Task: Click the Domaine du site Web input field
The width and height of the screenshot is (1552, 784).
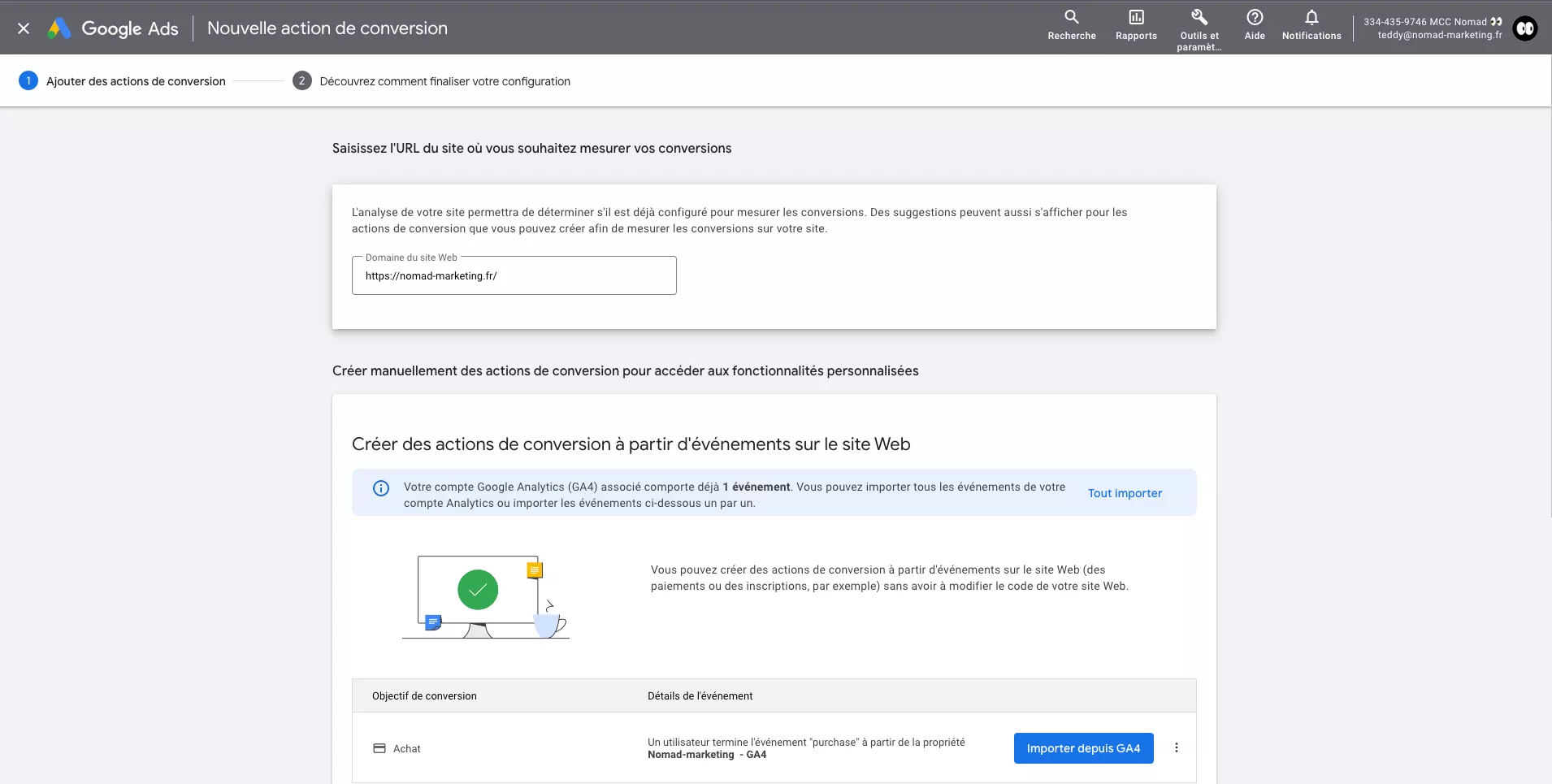Action: [x=514, y=275]
